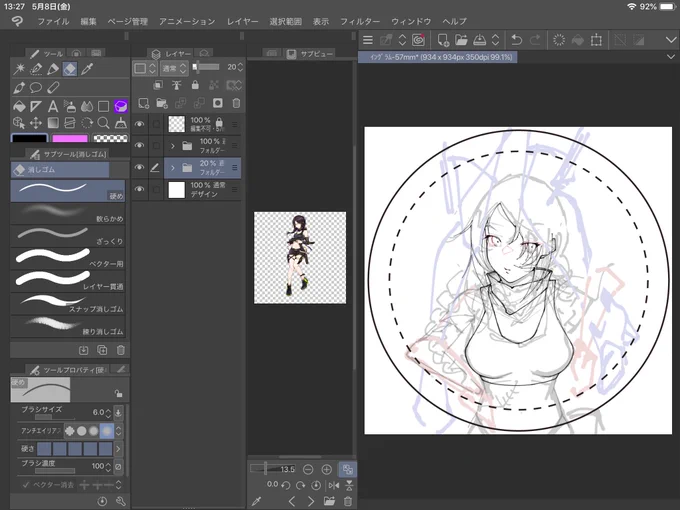The image size is (680, 510).
Task: Hide the デザイン layer
Action: coord(139,190)
